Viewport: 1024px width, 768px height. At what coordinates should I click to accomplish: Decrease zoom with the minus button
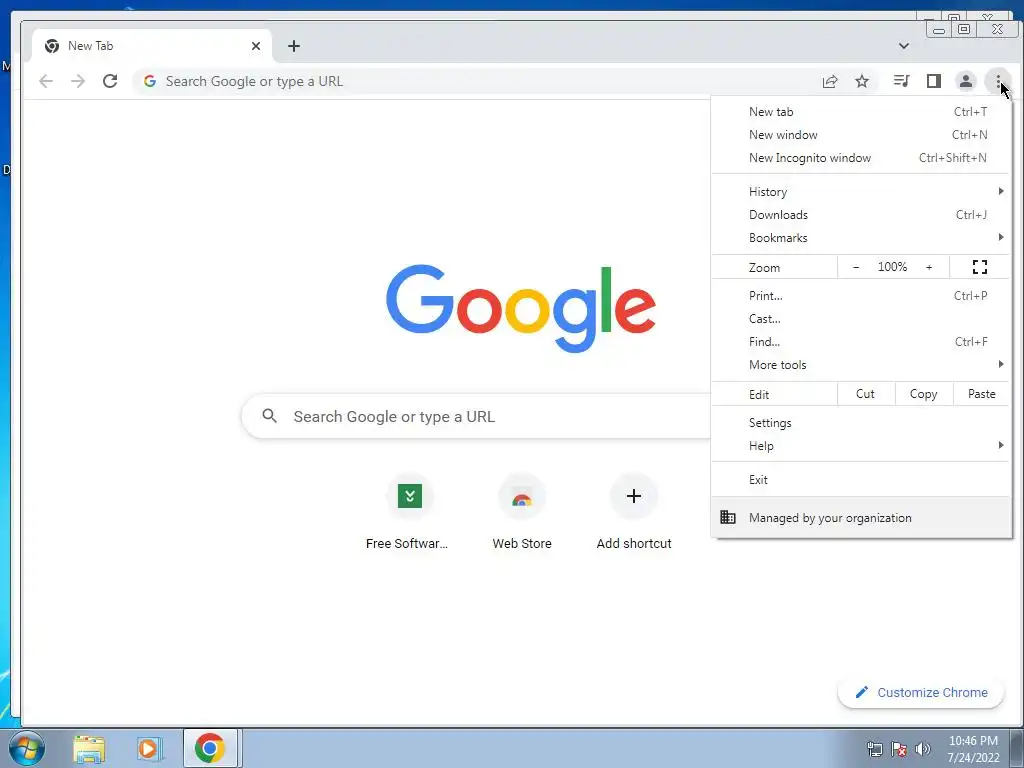(x=856, y=267)
